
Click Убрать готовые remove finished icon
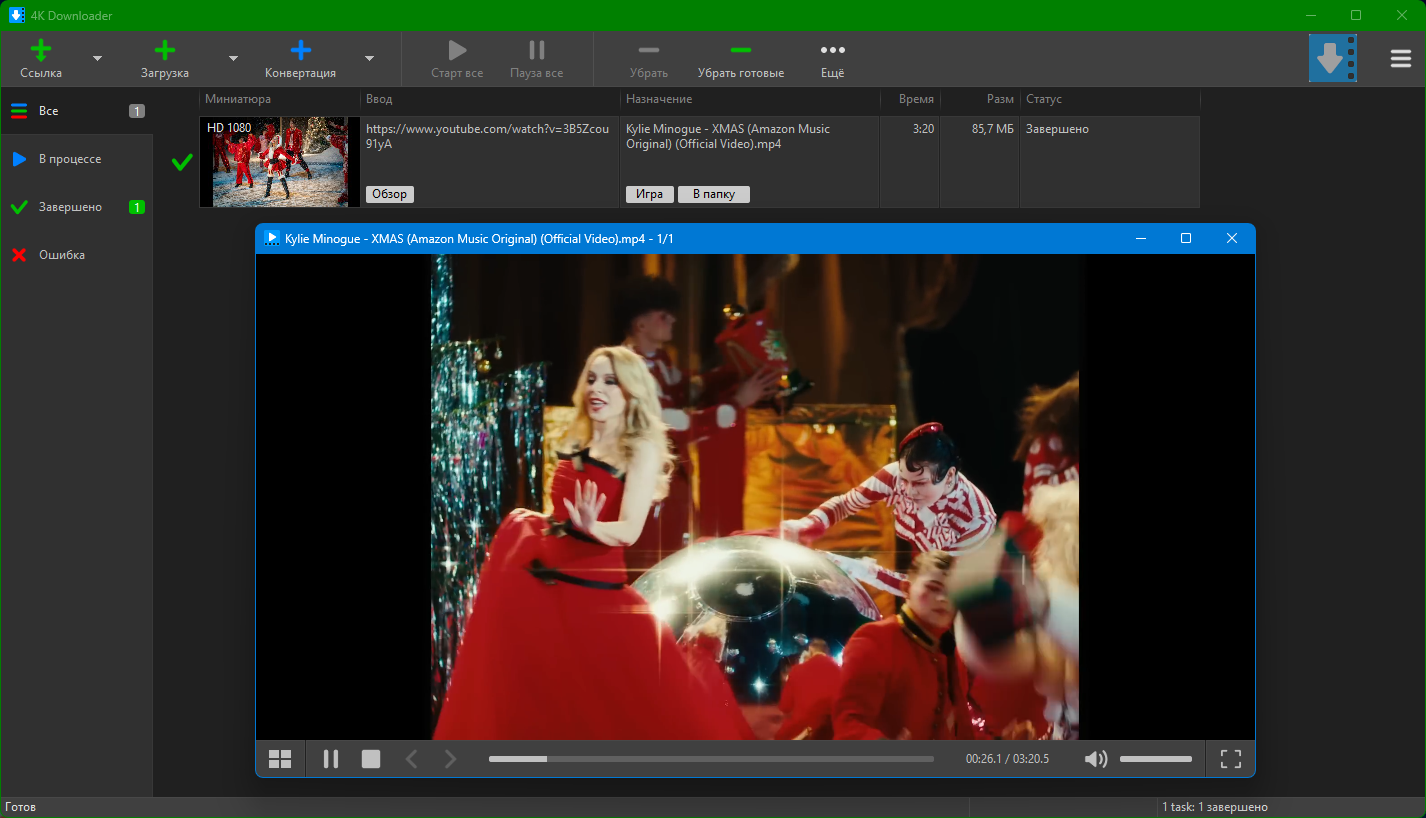coord(741,51)
